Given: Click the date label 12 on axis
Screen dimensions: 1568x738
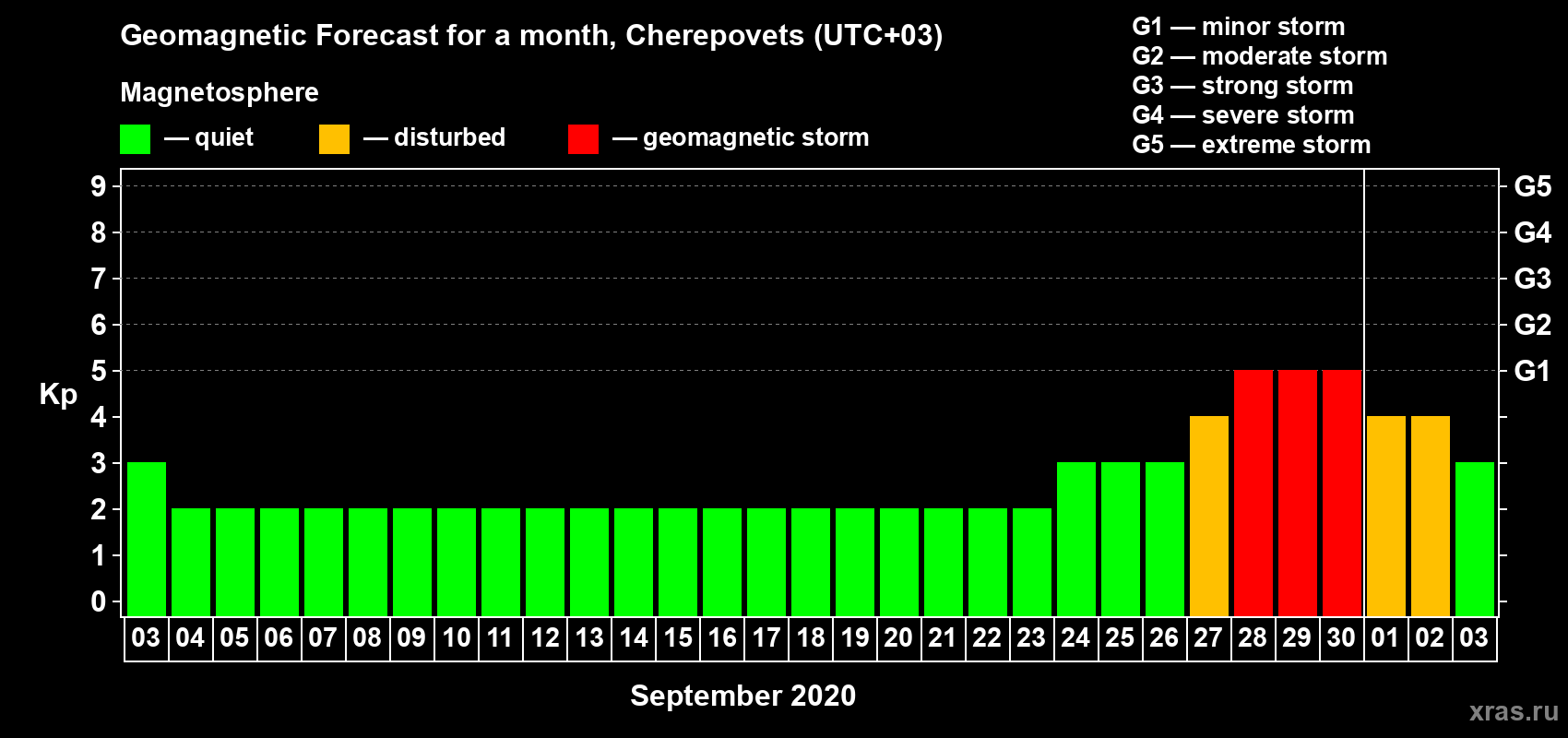Looking at the screenshot, I should 545,638.
